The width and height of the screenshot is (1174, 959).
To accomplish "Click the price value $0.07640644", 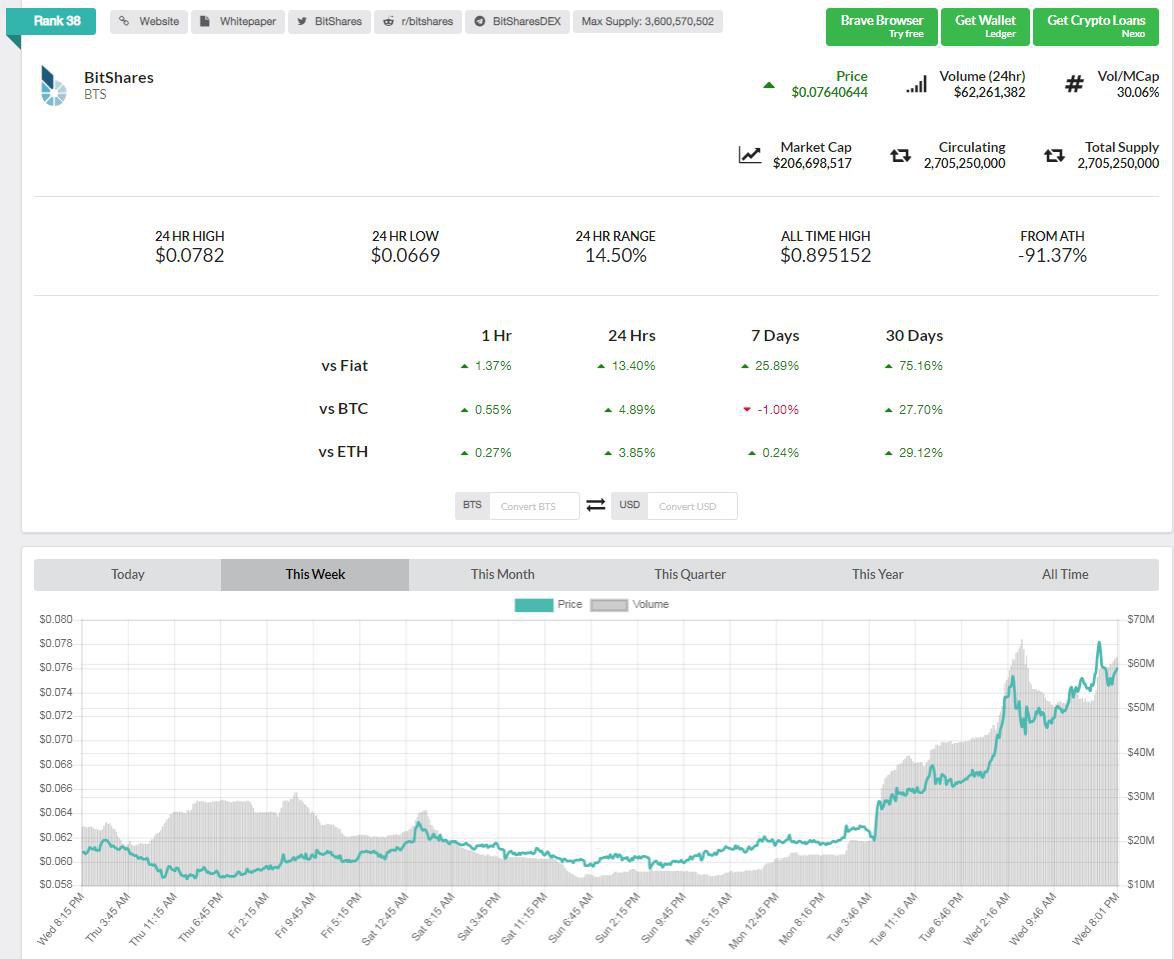I will pos(830,92).
